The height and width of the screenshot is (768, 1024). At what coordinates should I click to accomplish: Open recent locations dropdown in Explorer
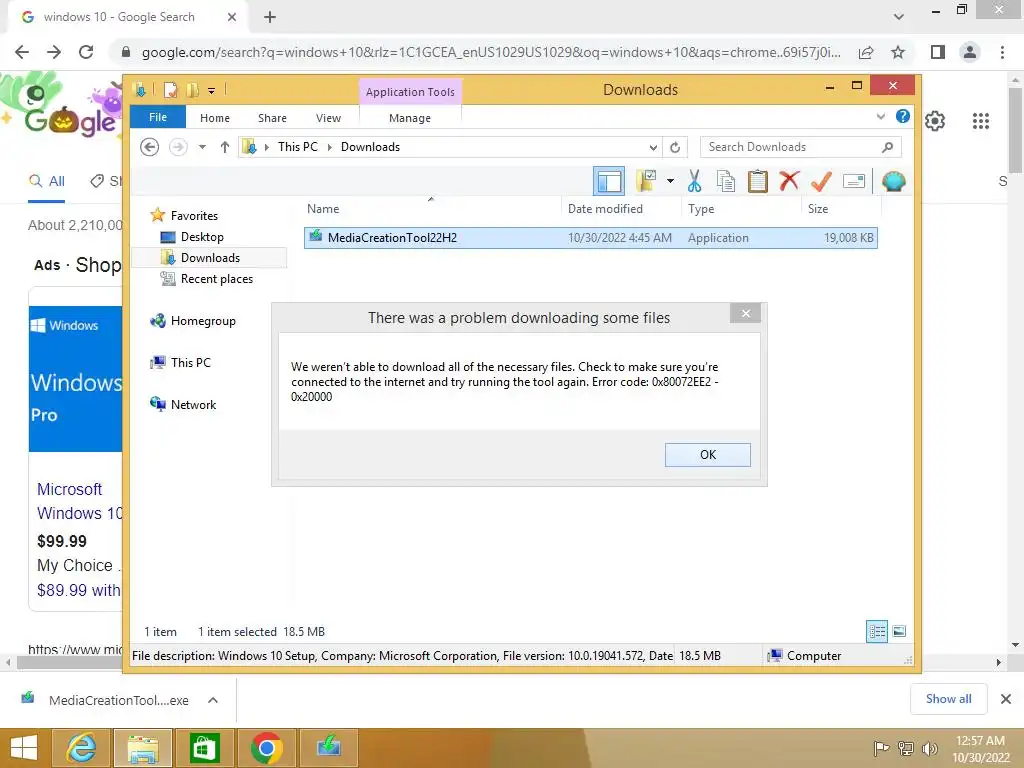click(202, 147)
